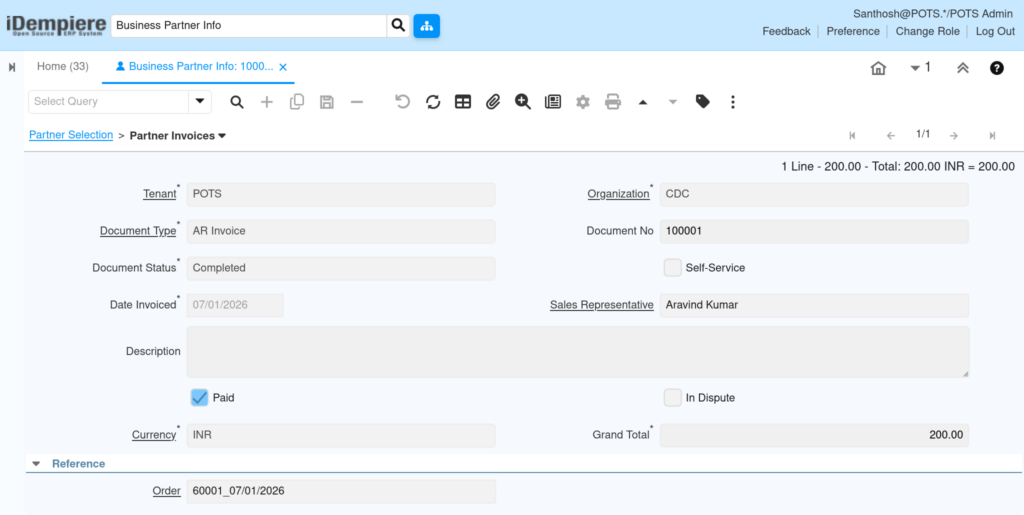Open the Preference link

click(x=853, y=31)
